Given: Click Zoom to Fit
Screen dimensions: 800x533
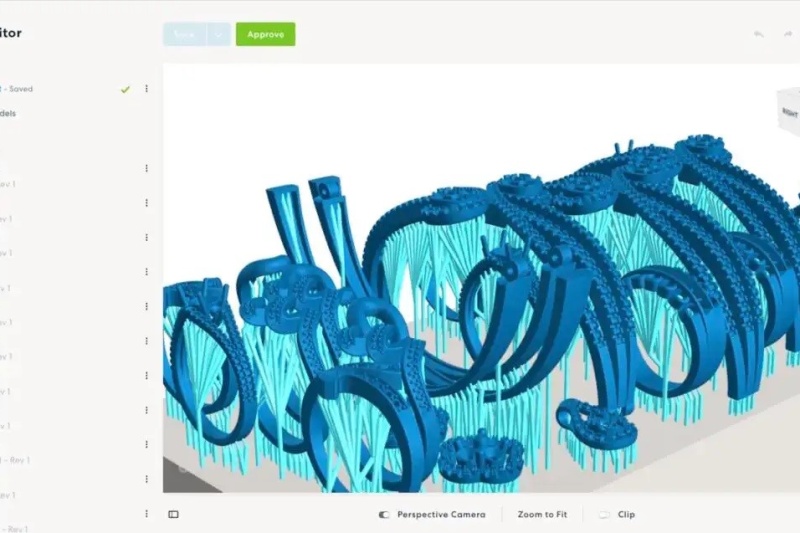Looking at the screenshot, I should [x=542, y=514].
